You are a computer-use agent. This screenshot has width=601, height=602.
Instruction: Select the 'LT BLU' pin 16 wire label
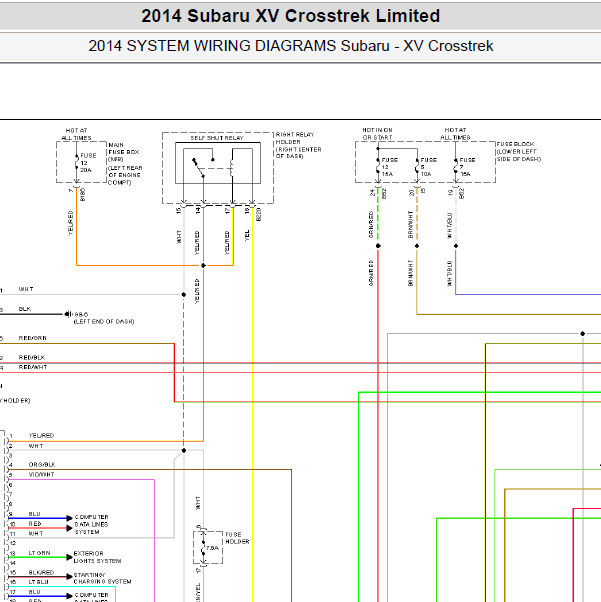(x=38, y=582)
